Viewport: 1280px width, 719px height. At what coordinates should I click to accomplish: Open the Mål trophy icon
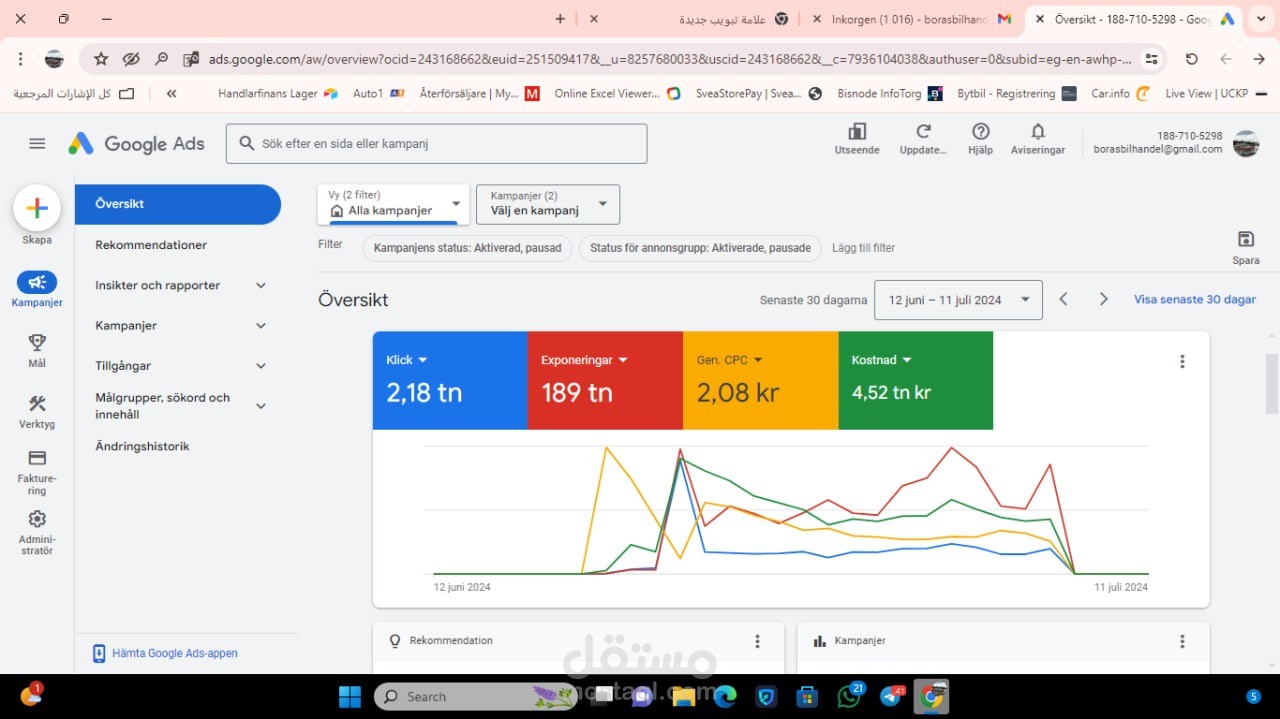click(37, 343)
